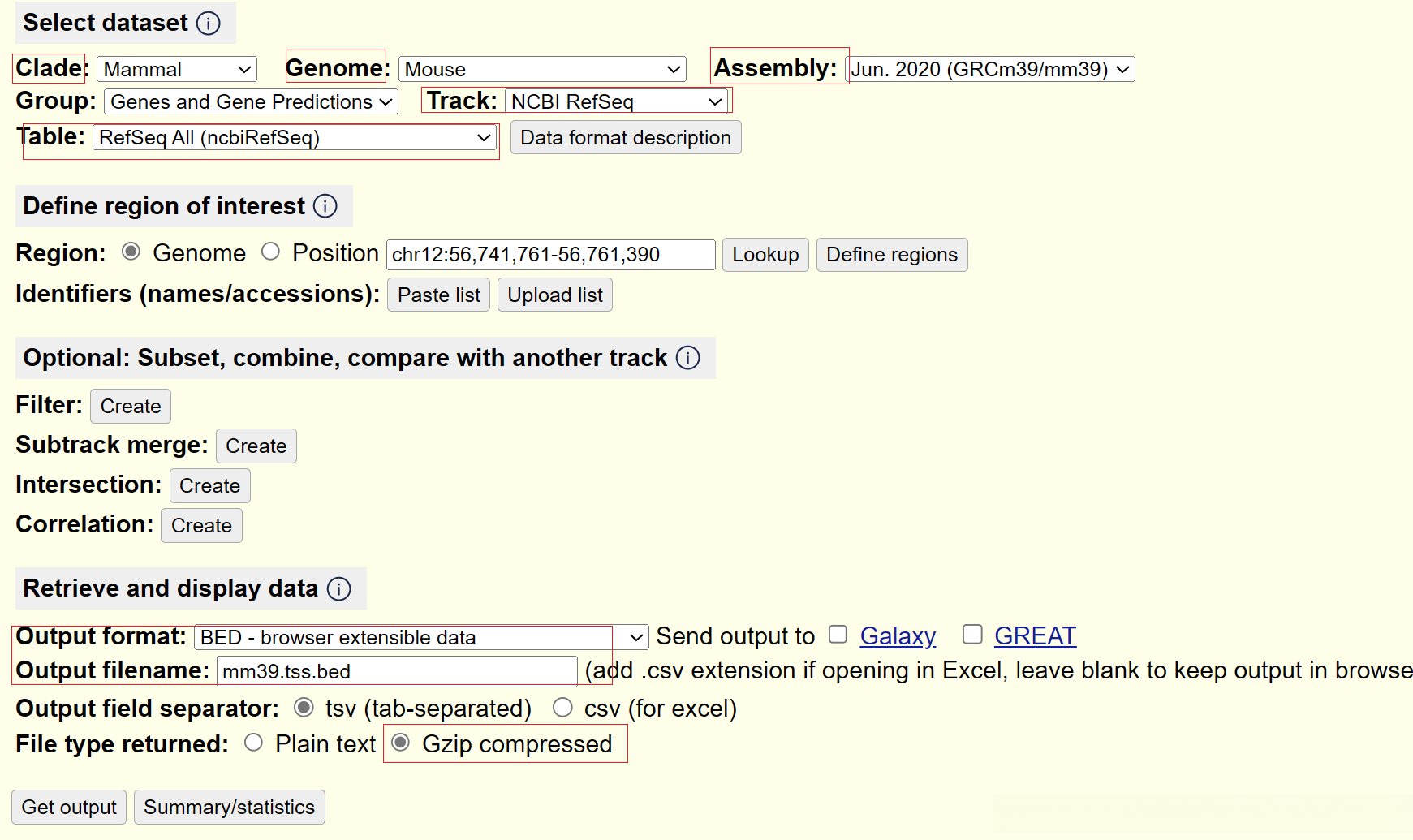
Task: Click the Data format description button
Action: pyautogui.click(x=625, y=138)
